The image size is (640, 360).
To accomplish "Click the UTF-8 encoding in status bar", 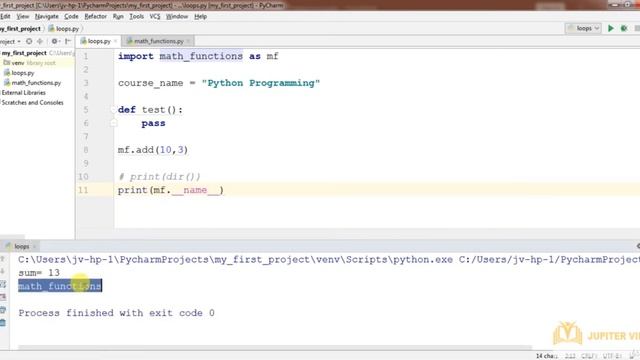I will (612, 356).
